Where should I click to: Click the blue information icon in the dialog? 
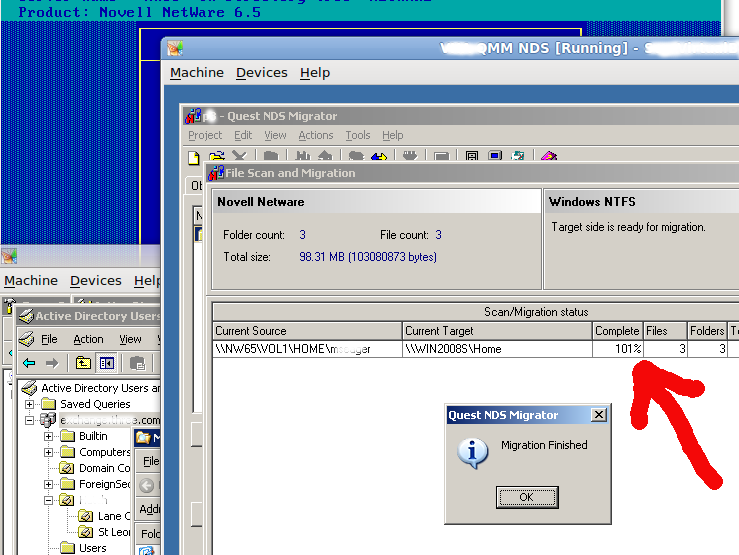click(x=472, y=453)
